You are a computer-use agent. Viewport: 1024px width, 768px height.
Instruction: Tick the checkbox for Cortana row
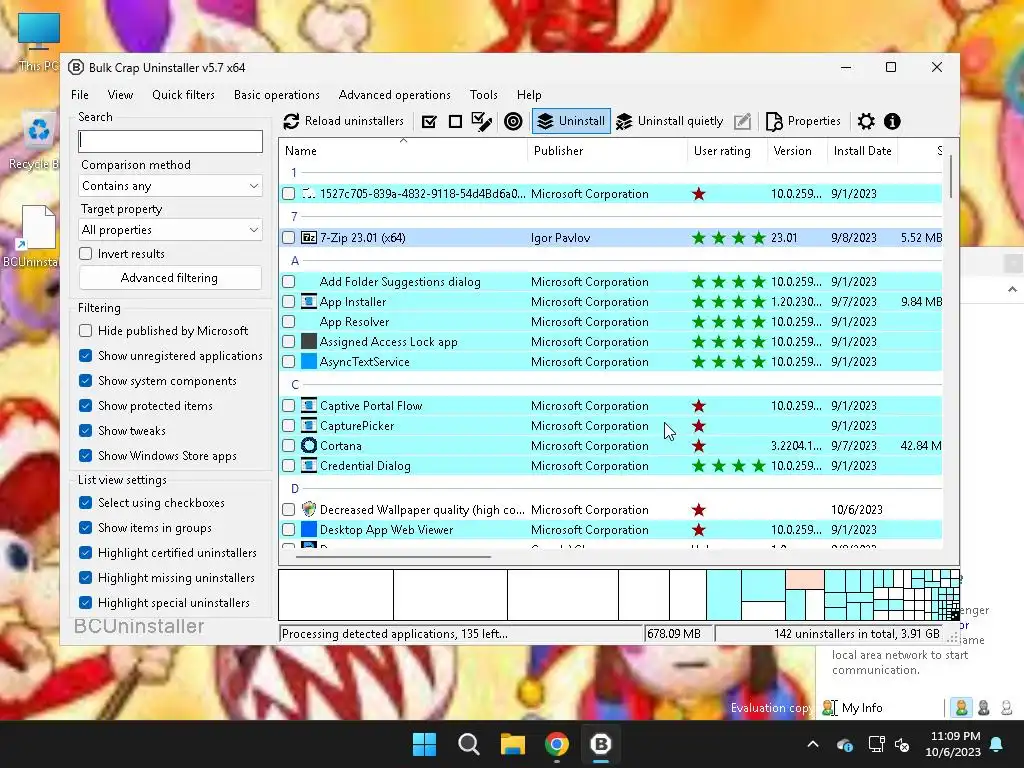(289, 445)
